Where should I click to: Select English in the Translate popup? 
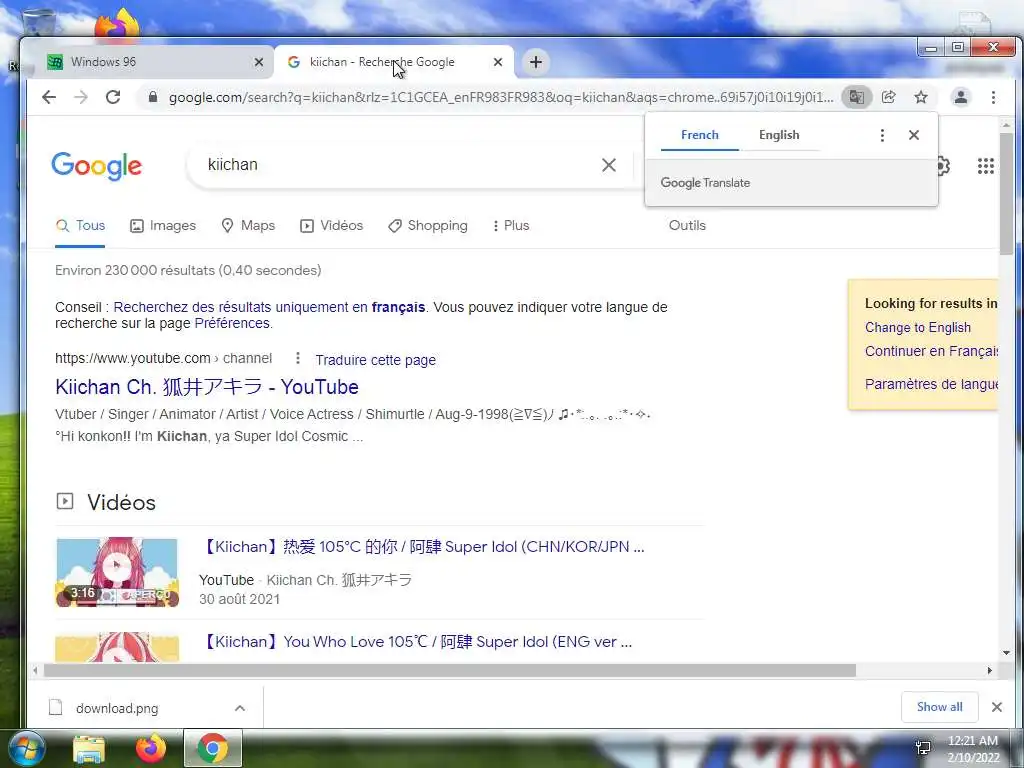[x=779, y=135]
